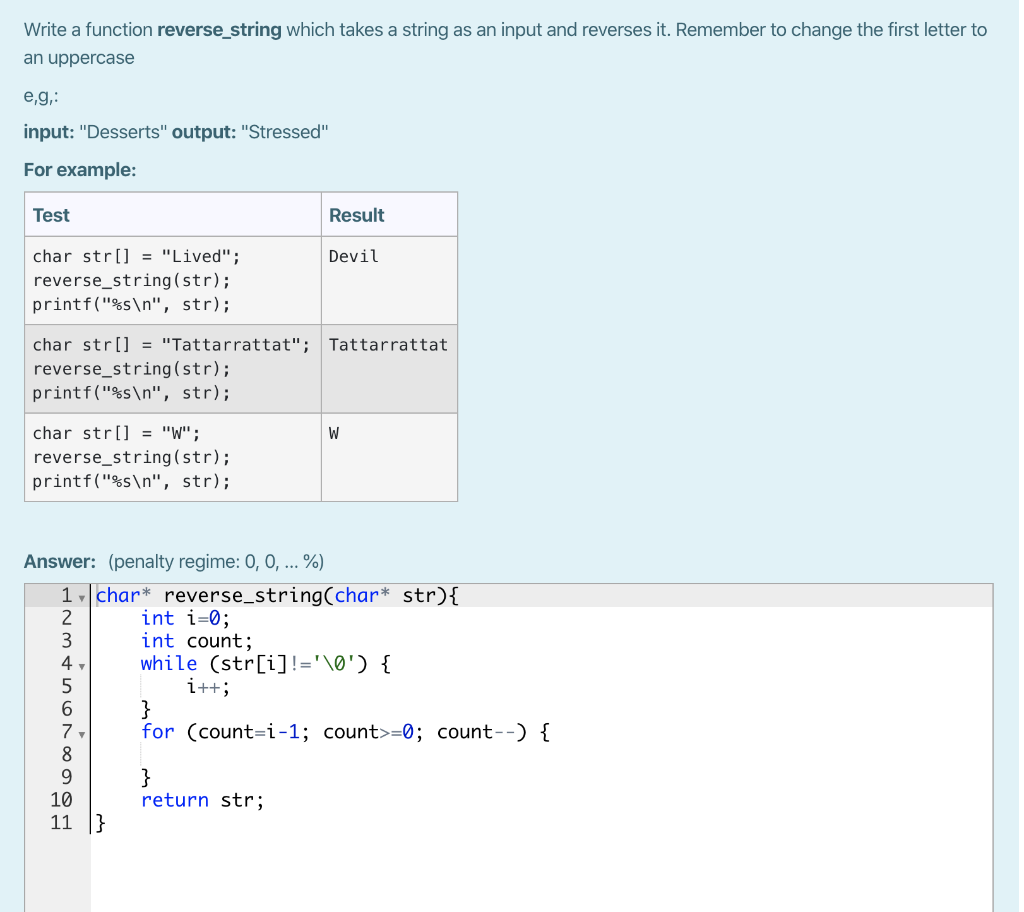Collapse the for loop using line 7 fold arrow
The width and height of the screenshot is (1024, 912).
click(x=80, y=732)
